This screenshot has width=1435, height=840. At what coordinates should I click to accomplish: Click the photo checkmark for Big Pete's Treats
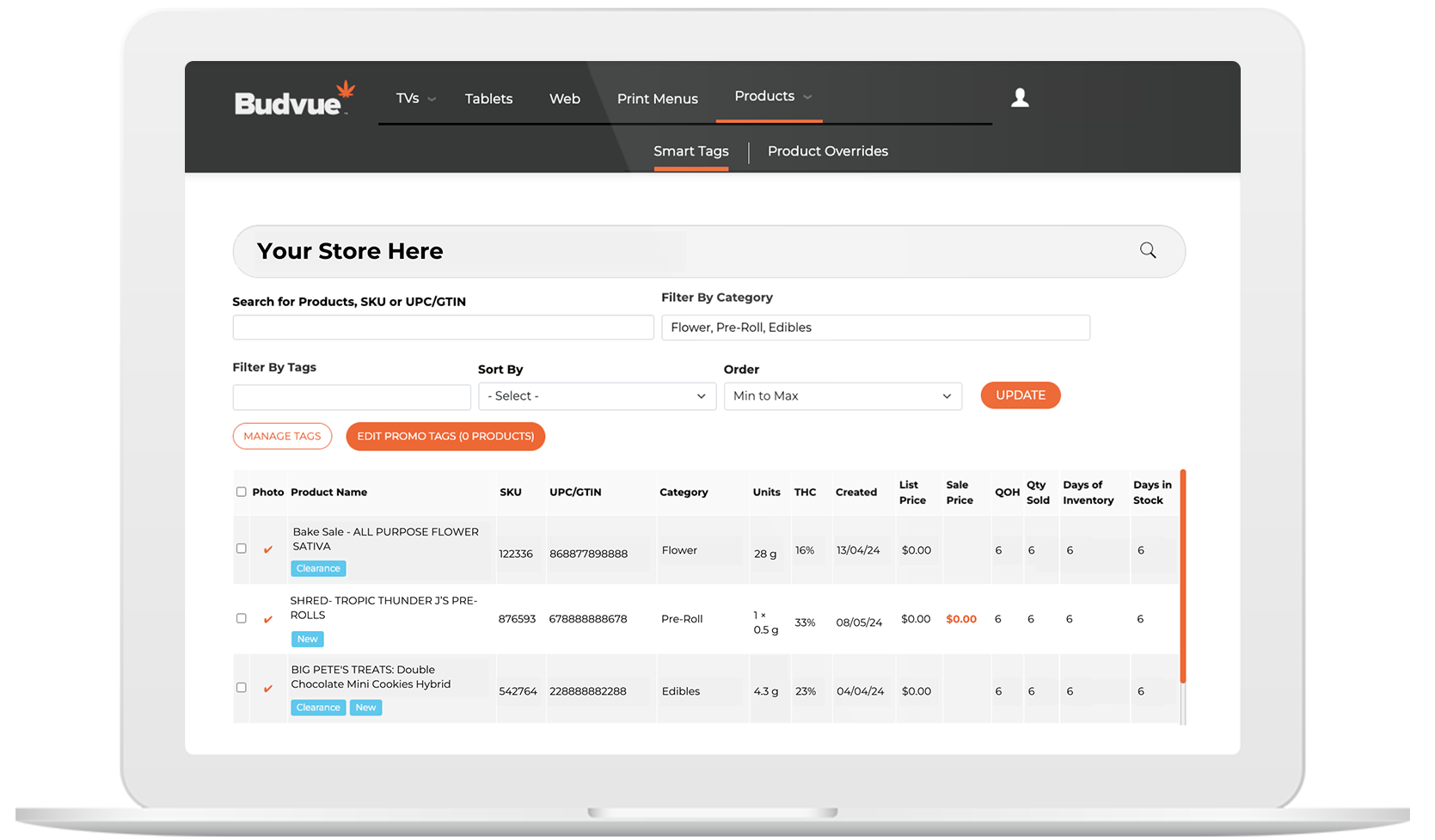click(x=268, y=689)
